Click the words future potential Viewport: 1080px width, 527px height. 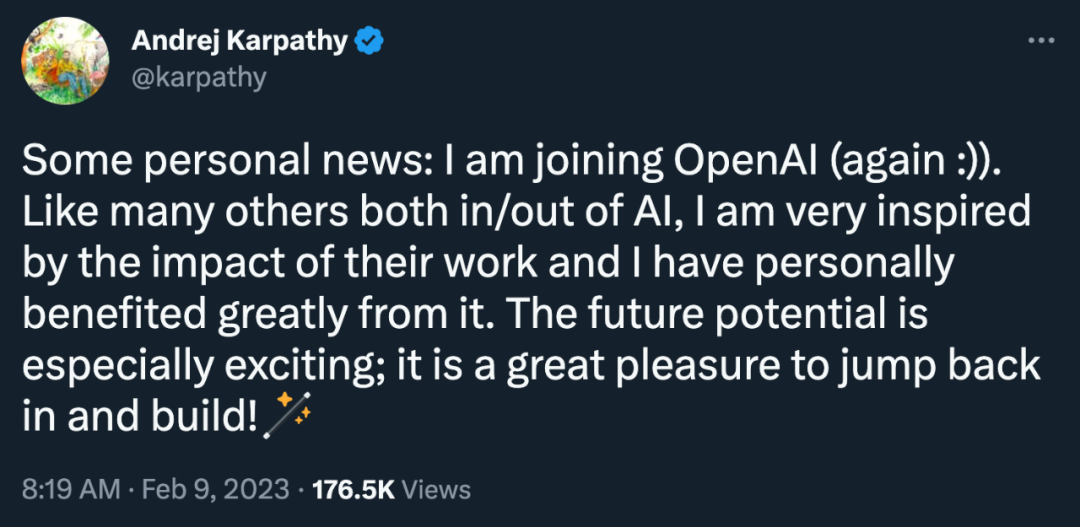pyautogui.click(x=730, y=315)
